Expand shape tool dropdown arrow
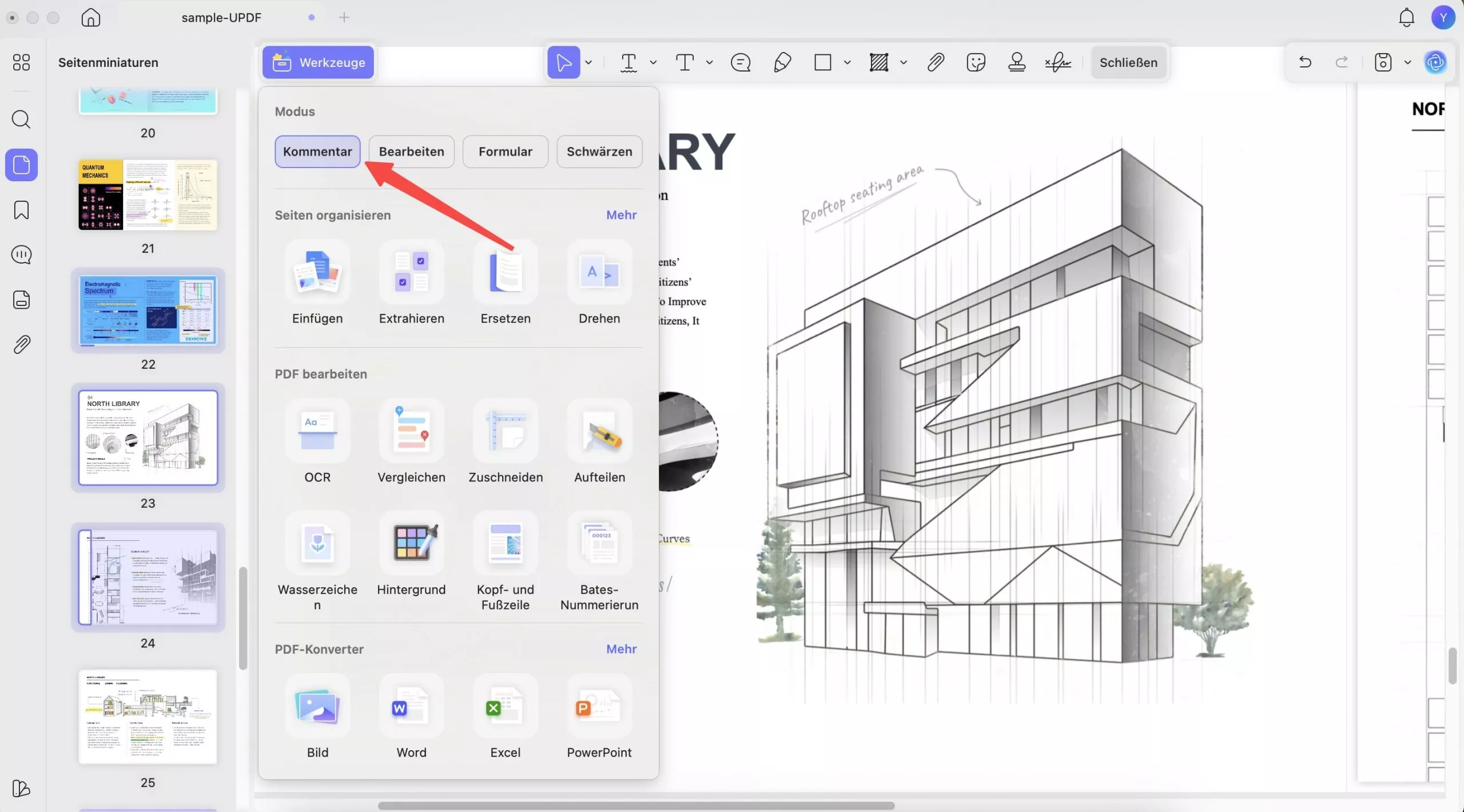 (x=847, y=62)
